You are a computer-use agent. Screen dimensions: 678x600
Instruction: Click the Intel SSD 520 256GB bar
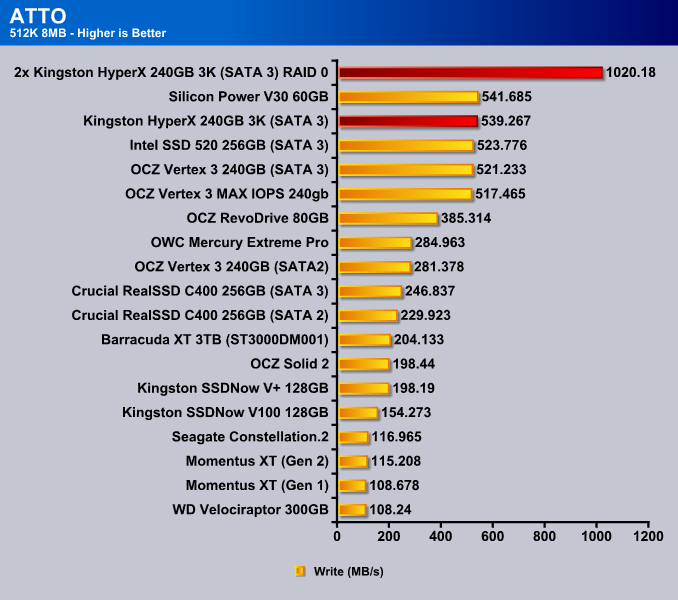click(x=406, y=146)
